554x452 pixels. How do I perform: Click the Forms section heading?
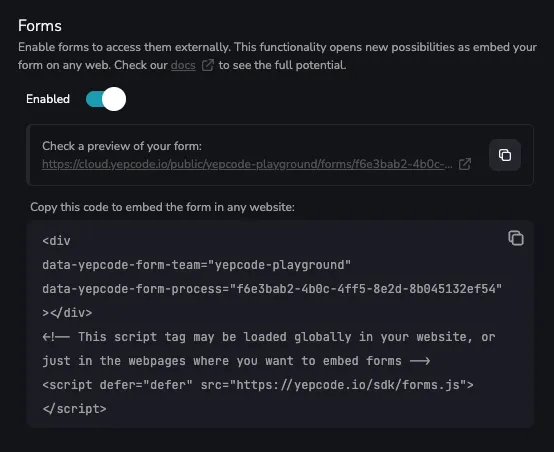click(40, 26)
